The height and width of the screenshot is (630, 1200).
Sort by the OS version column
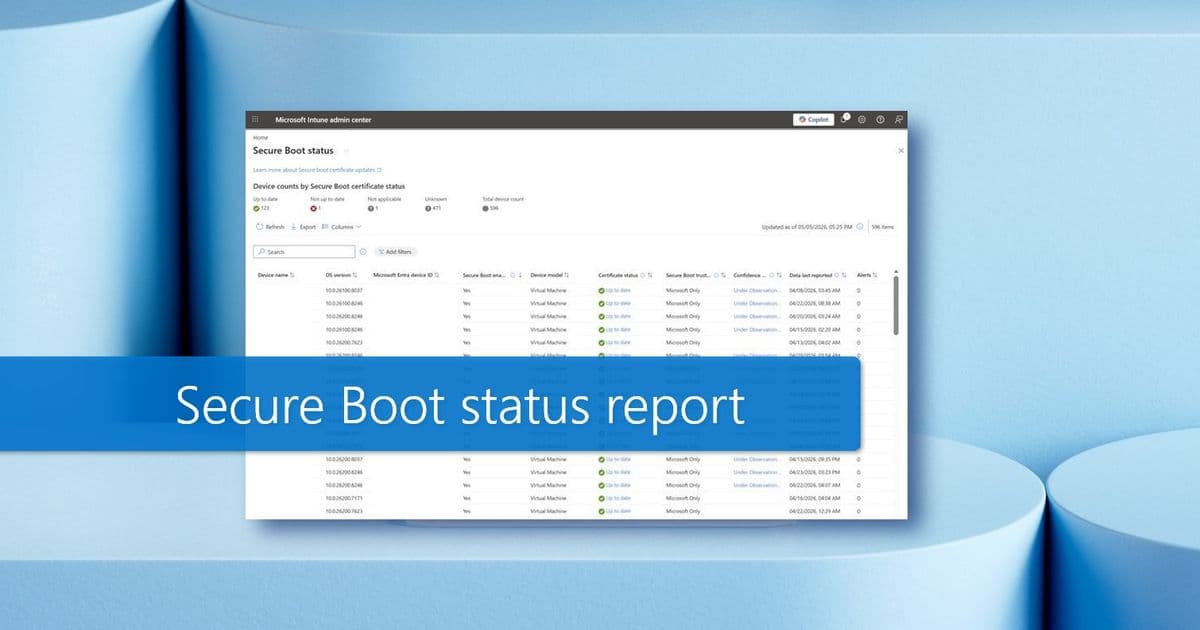tap(341, 274)
